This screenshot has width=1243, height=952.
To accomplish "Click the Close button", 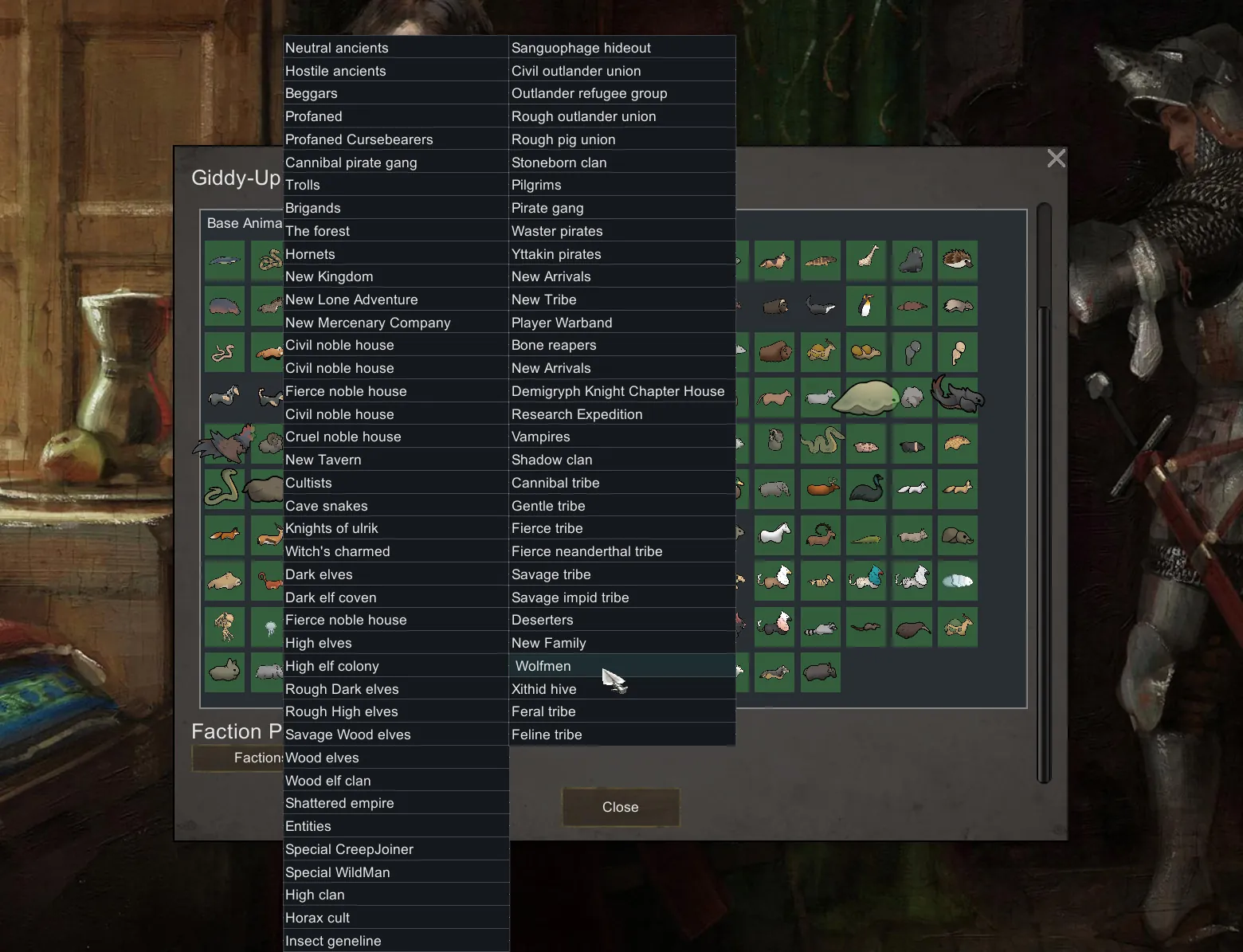I will (x=621, y=807).
